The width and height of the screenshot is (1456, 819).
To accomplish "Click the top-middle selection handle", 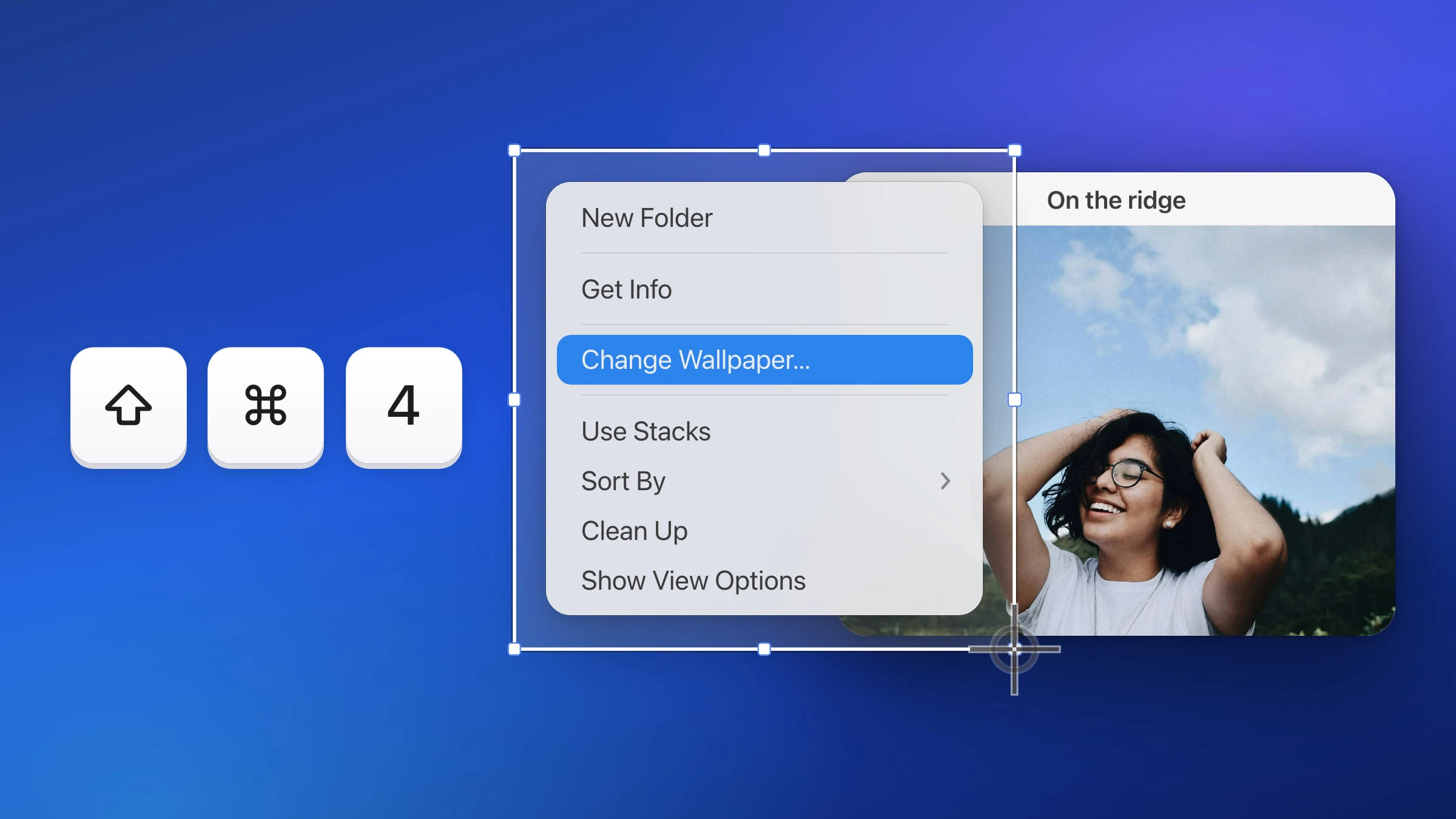I will point(764,150).
